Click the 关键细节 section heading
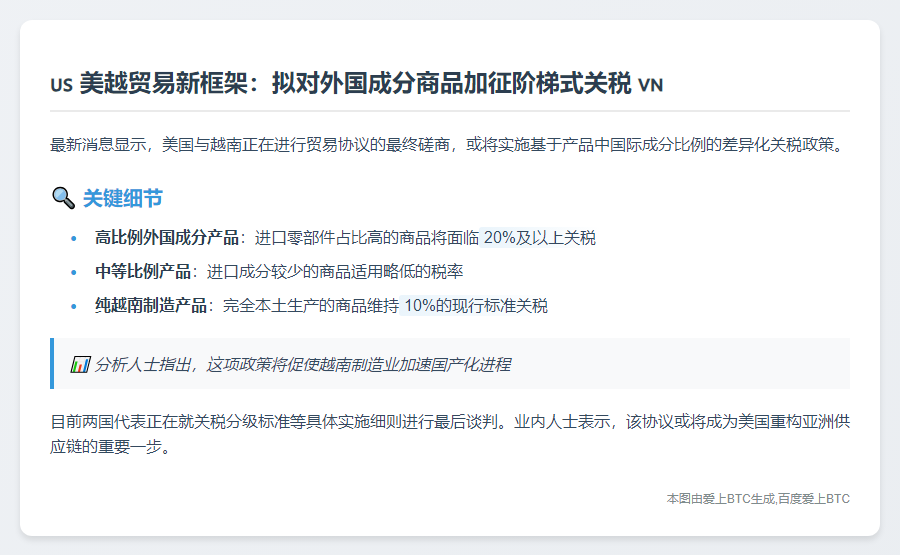The height and width of the screenshot is (555, 900). [x=123, y=198]
